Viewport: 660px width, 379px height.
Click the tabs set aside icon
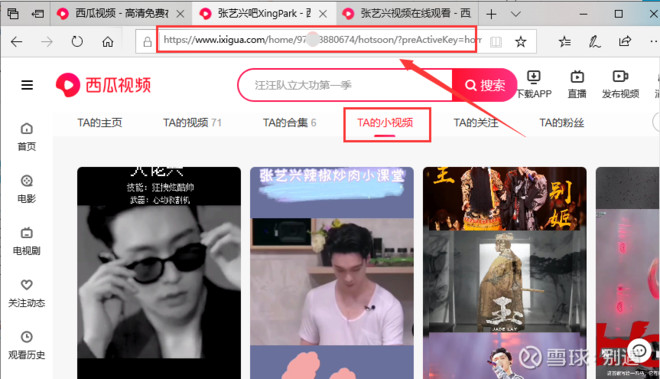click(13, 13)
